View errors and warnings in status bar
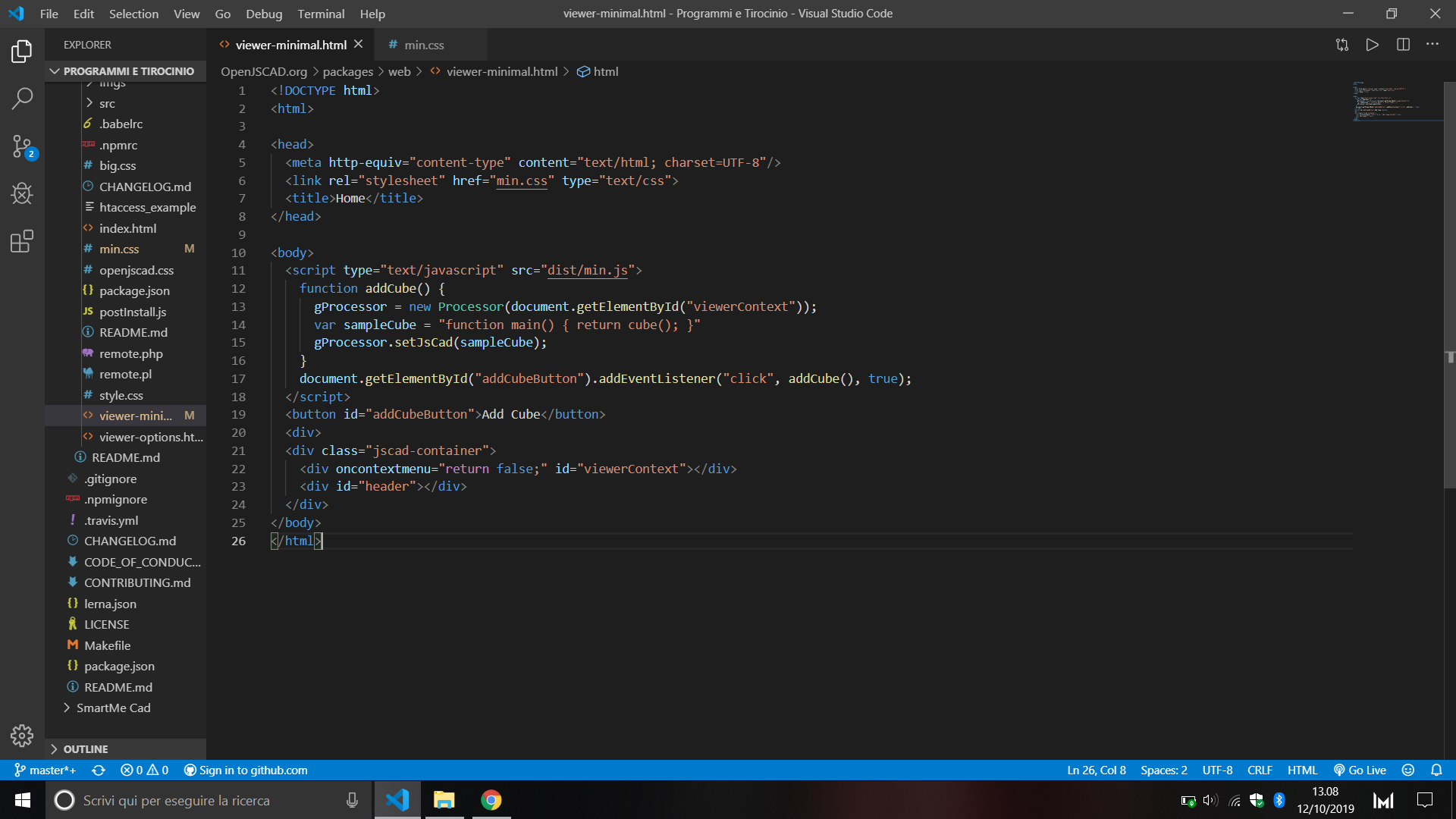Viewport: 1456px width, 819px height. 144,770
